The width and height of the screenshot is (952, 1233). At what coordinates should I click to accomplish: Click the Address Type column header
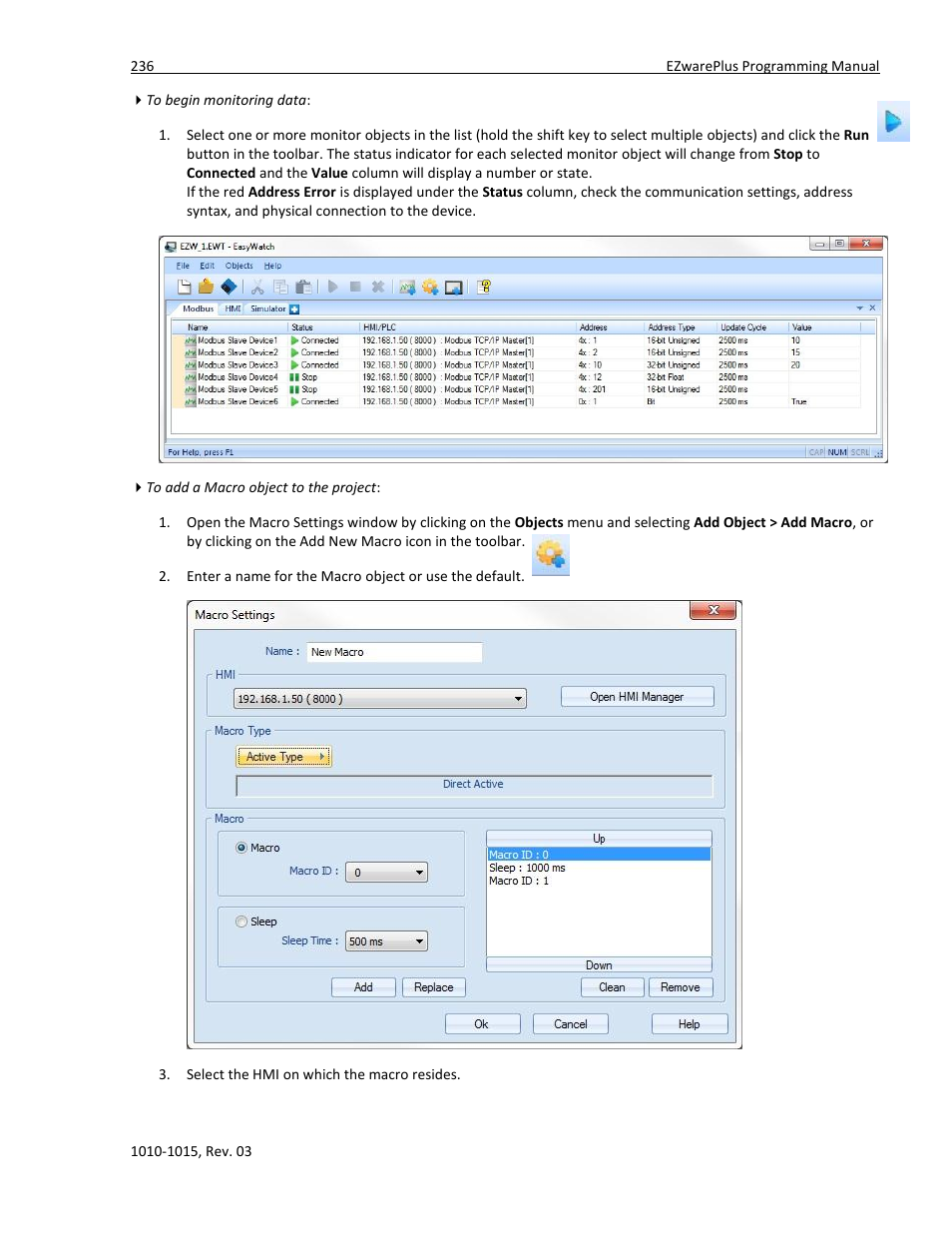tap(679, 327)
